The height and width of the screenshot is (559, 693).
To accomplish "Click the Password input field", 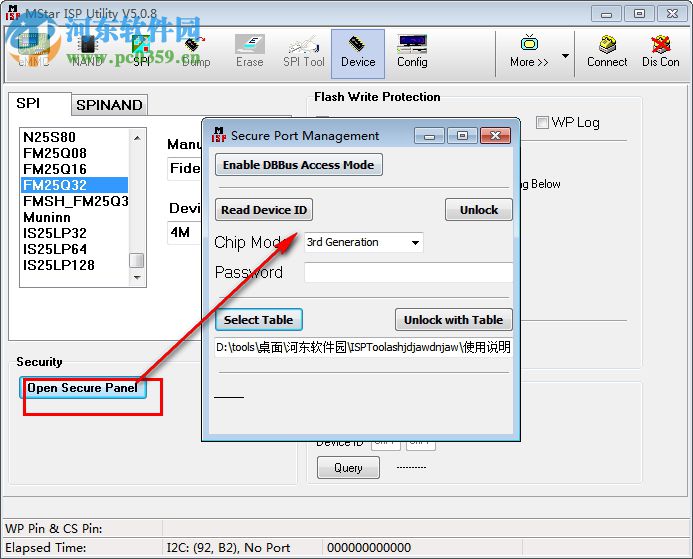I will [409, 272].
